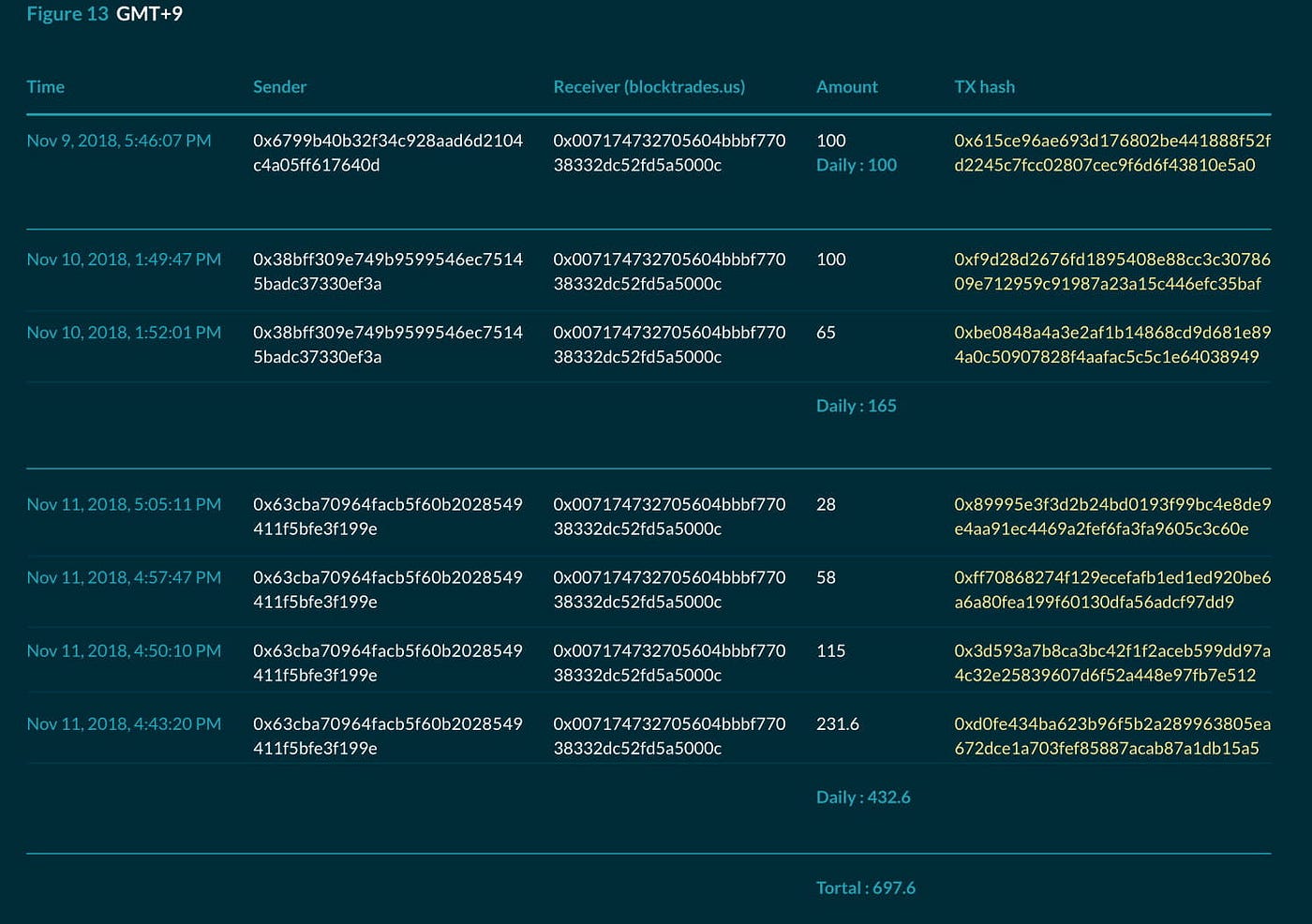Click the Daily : 165 subtotal
Viewport: 1312px width, 924px height.
click(857, 406)
